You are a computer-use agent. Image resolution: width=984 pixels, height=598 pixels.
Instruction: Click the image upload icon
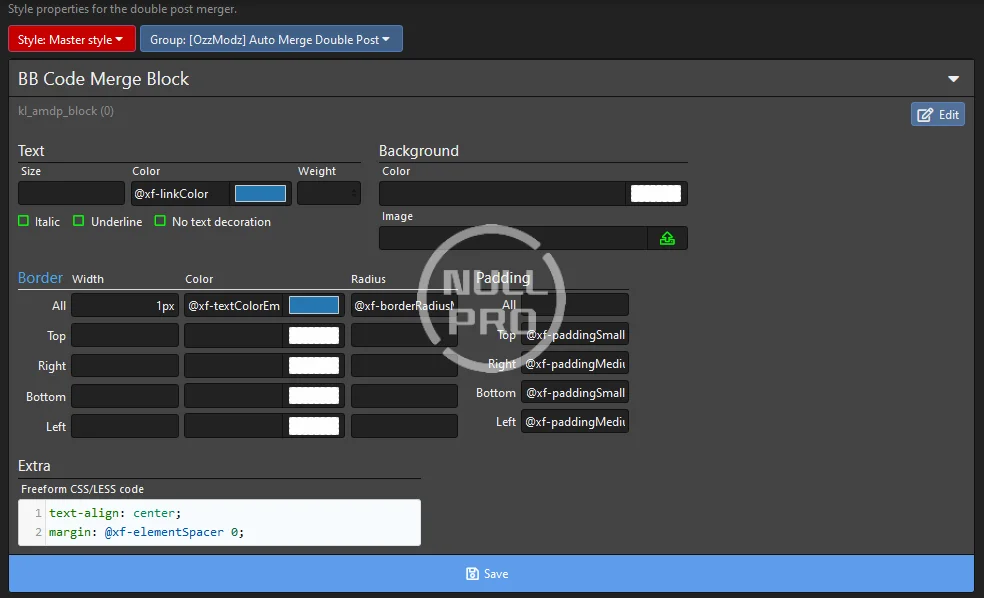click(667, 238)
